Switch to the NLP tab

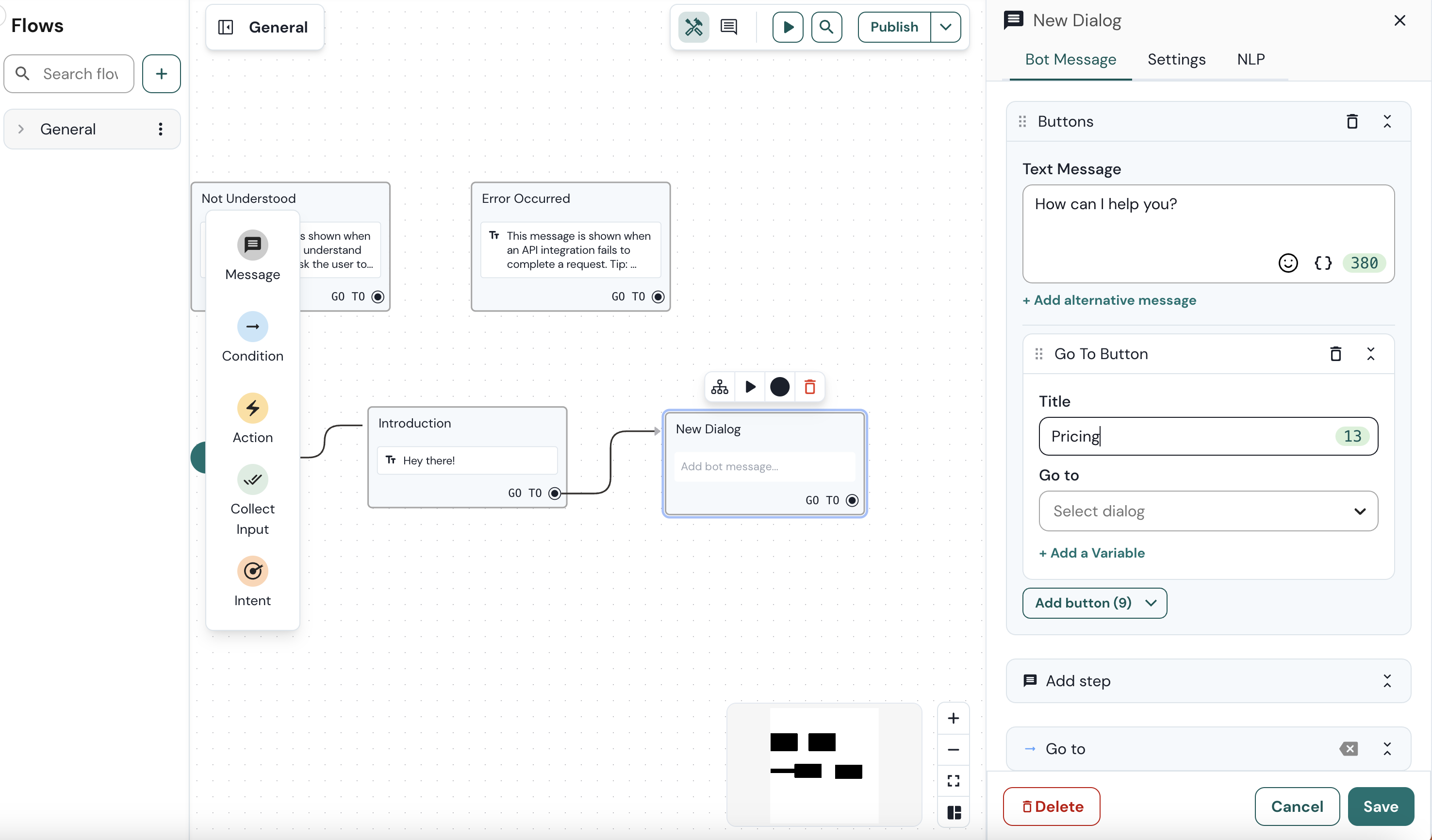pos(1251,59)
